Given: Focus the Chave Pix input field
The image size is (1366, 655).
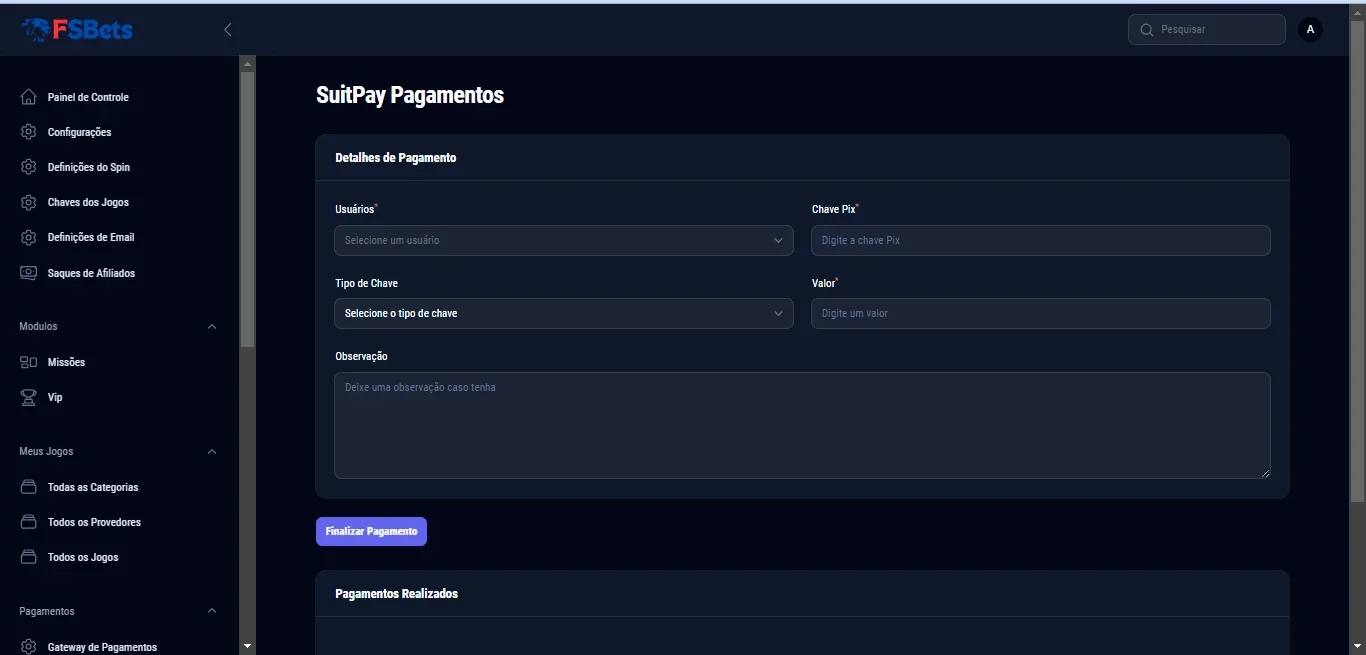Looking at the screenshot, I should click(x=1041, y=240).
